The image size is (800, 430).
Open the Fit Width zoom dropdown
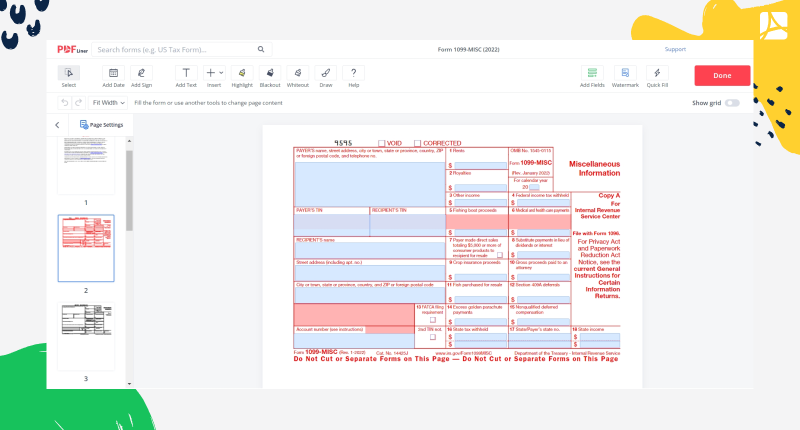click(x=108, y=103)
